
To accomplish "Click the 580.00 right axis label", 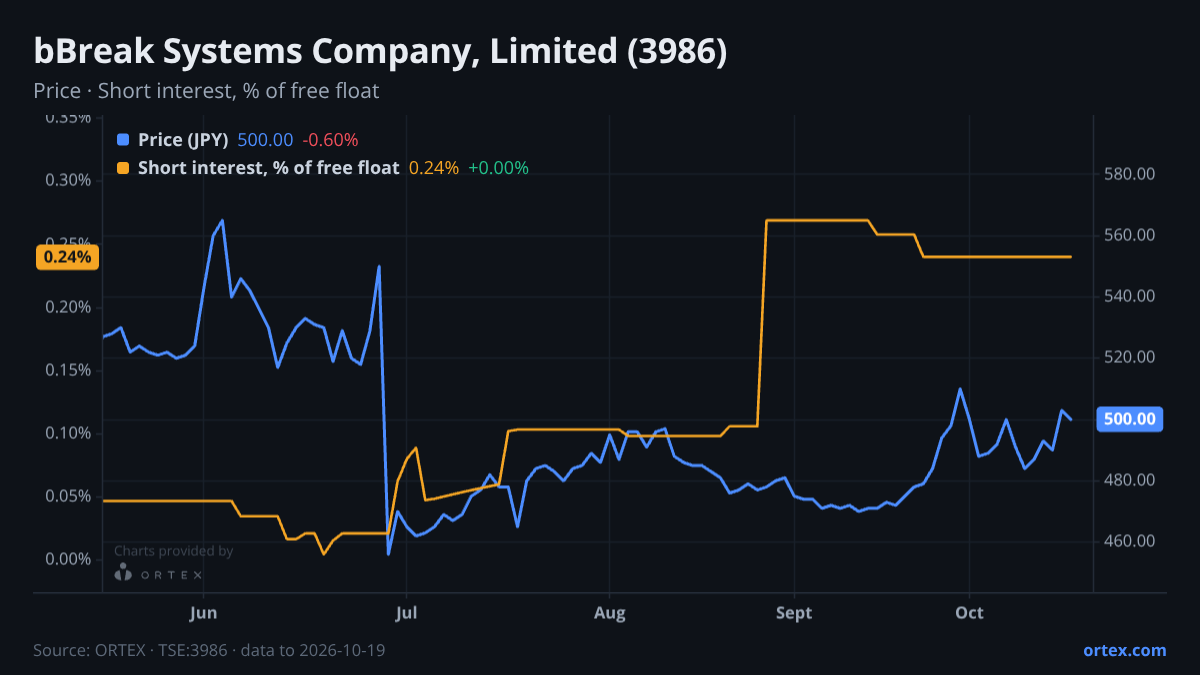I will 1130,174.
